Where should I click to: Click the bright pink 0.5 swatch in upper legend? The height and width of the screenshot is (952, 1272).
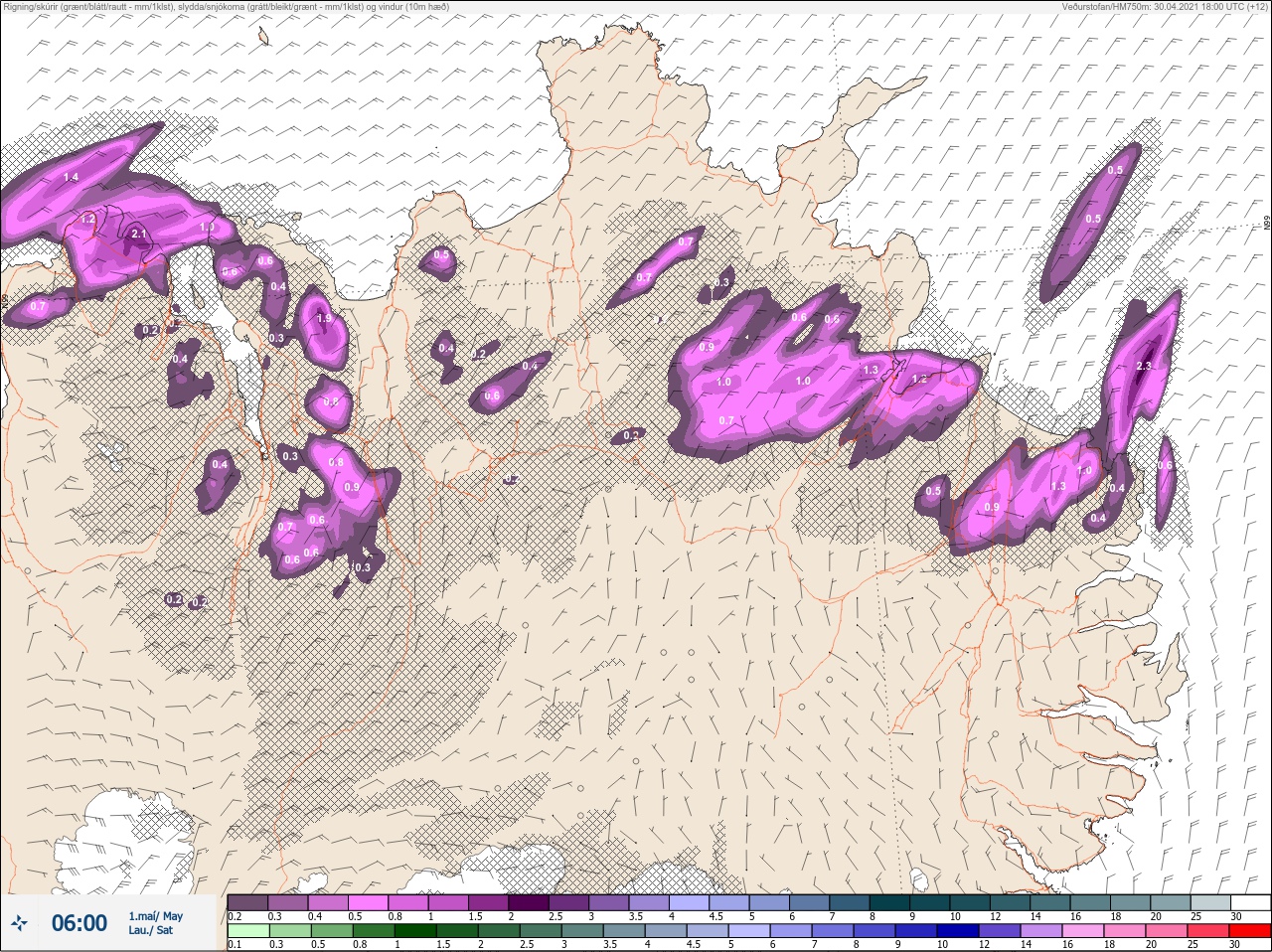click(369, 902)
